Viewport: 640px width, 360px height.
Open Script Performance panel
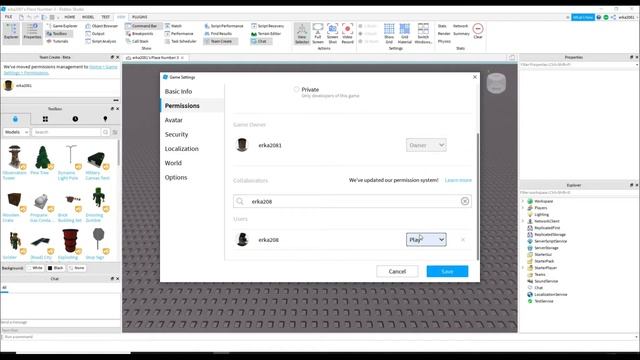224,26
